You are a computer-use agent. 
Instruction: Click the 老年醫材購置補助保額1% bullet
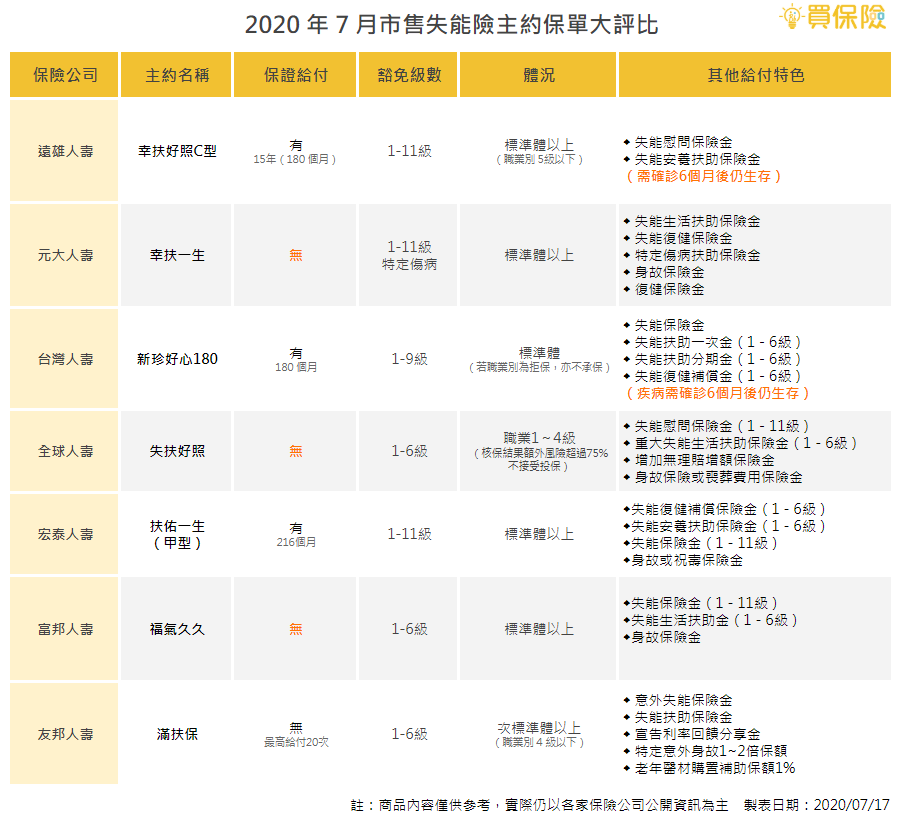[x=710, y=768]
